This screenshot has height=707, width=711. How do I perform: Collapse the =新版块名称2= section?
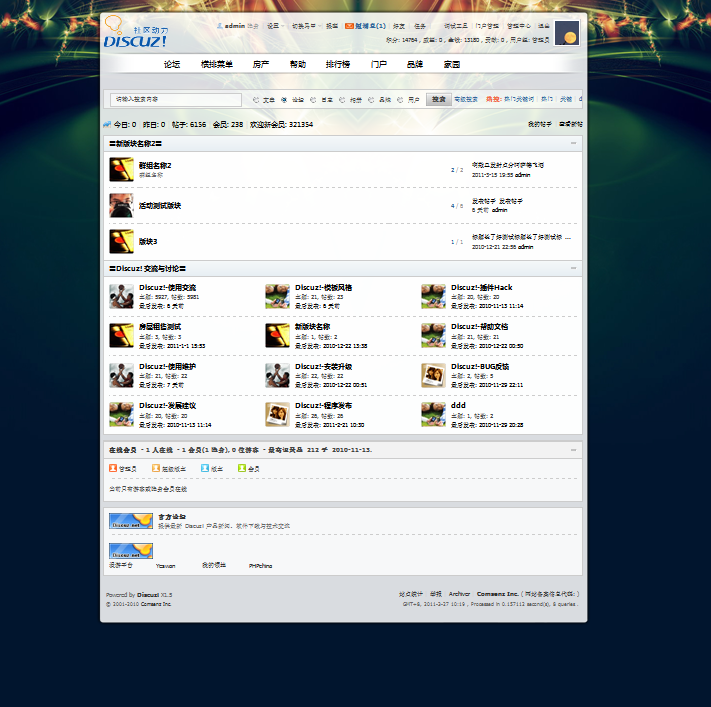(x=574, y=143)
